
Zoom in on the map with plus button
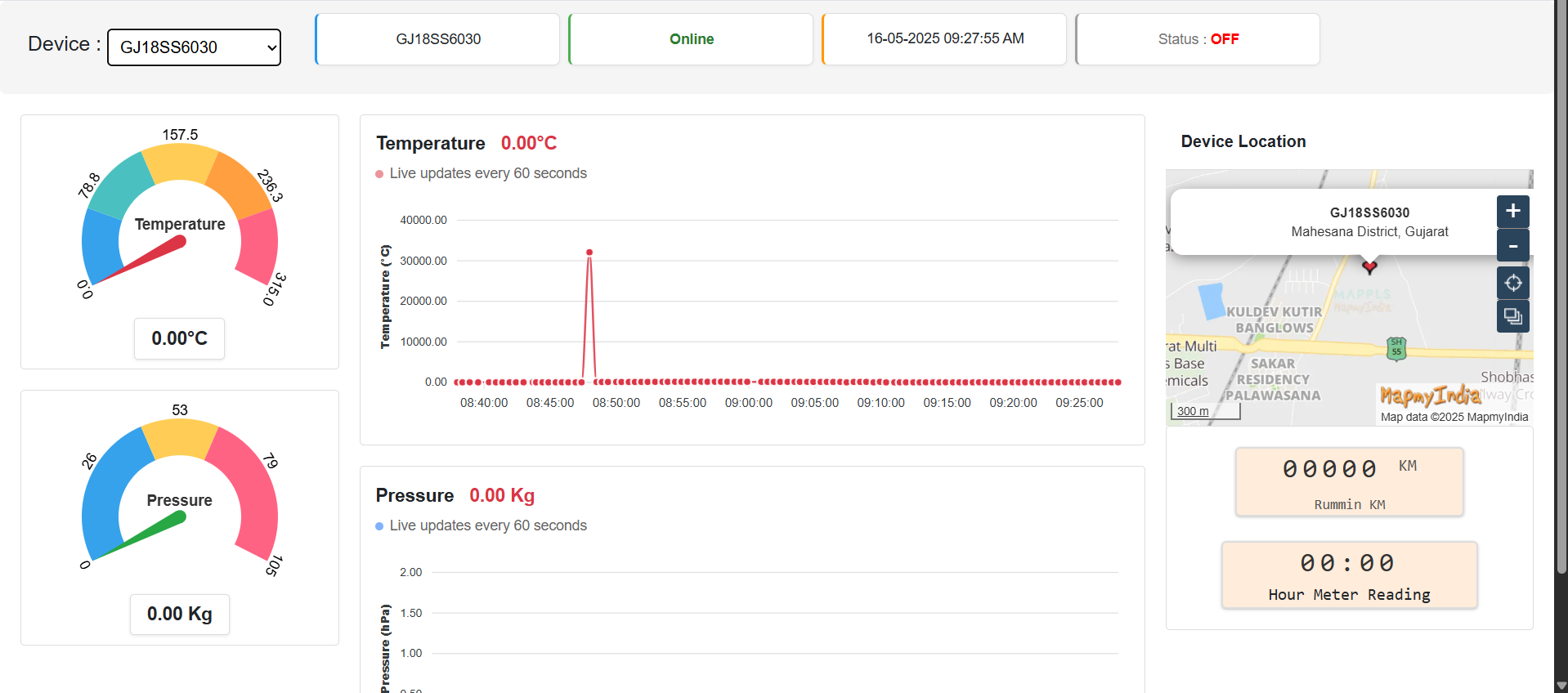tap(1512, 211)
